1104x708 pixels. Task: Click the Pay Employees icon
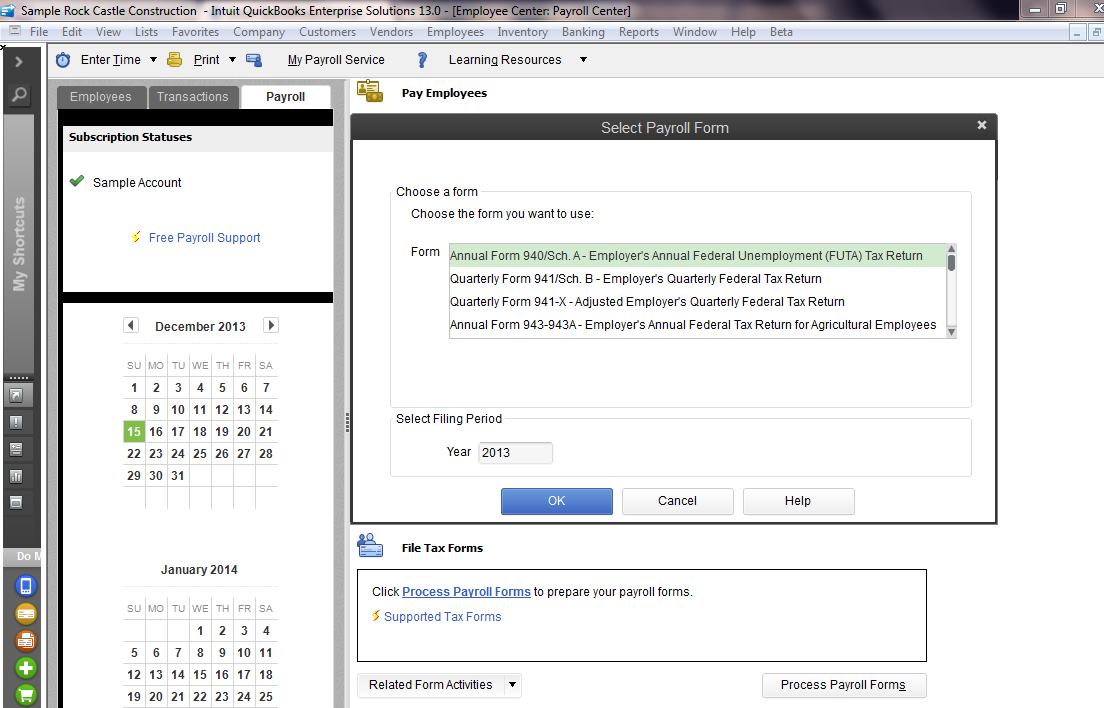(x=370, y=91)
